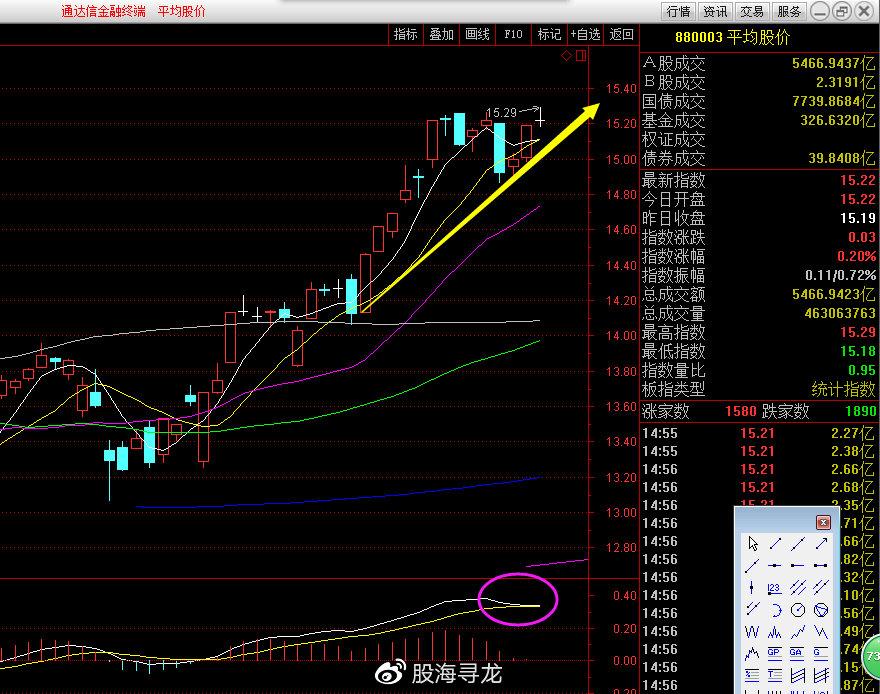Toggle the 画线 drawing tools panel
The height and width of the screenshot is (694, 880).
point(477,34)
